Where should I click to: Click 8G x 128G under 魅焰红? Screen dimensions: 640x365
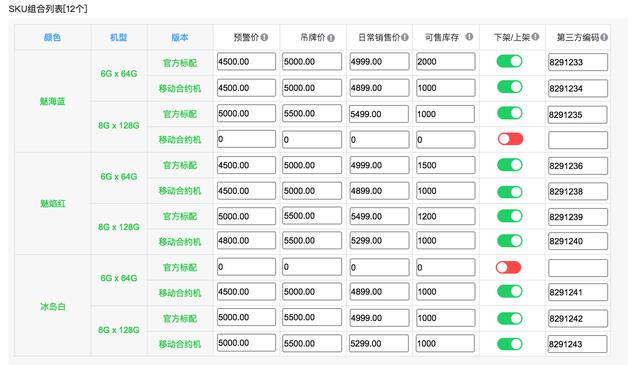tap(118, 227)
